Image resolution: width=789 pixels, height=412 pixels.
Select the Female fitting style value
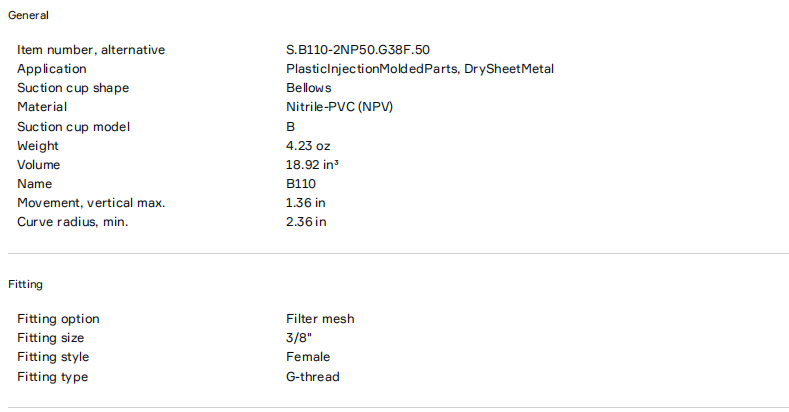308,357
